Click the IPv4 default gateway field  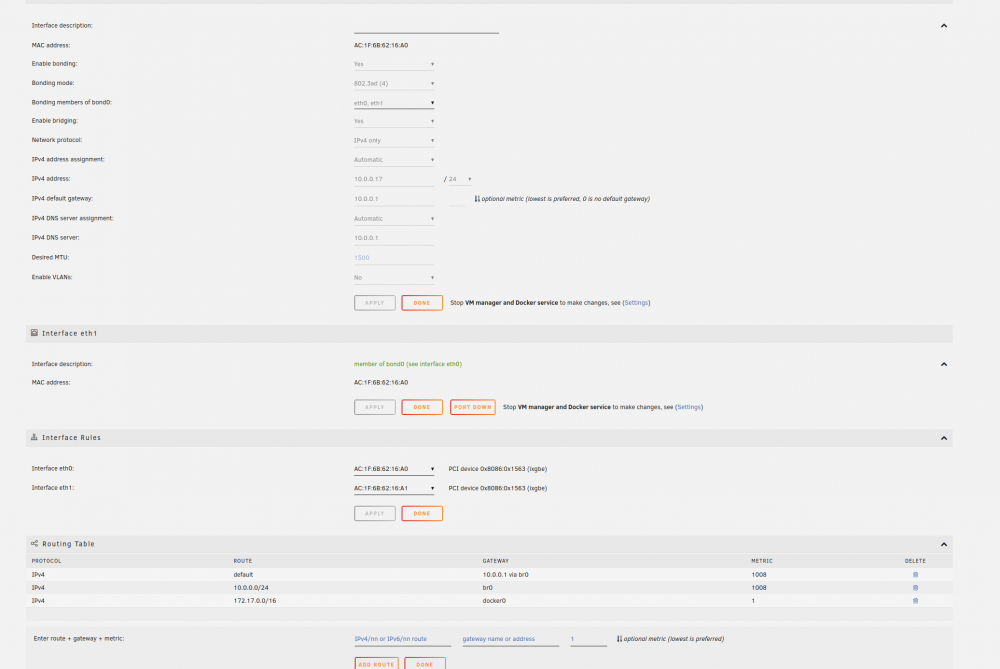coord(394,199)
